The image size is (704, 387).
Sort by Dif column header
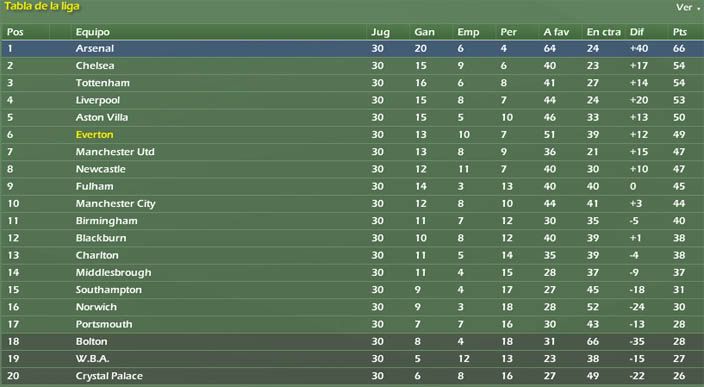point(637,32)
